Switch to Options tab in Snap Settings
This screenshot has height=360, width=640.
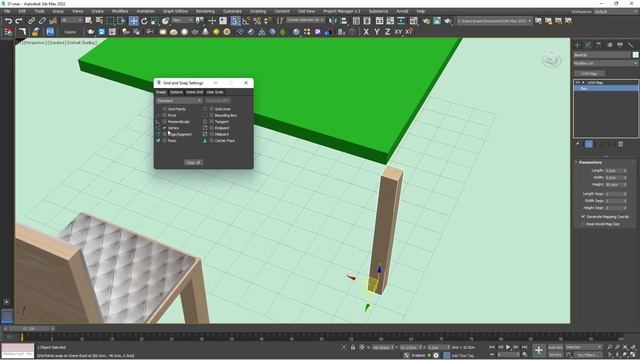pos(176,92)
